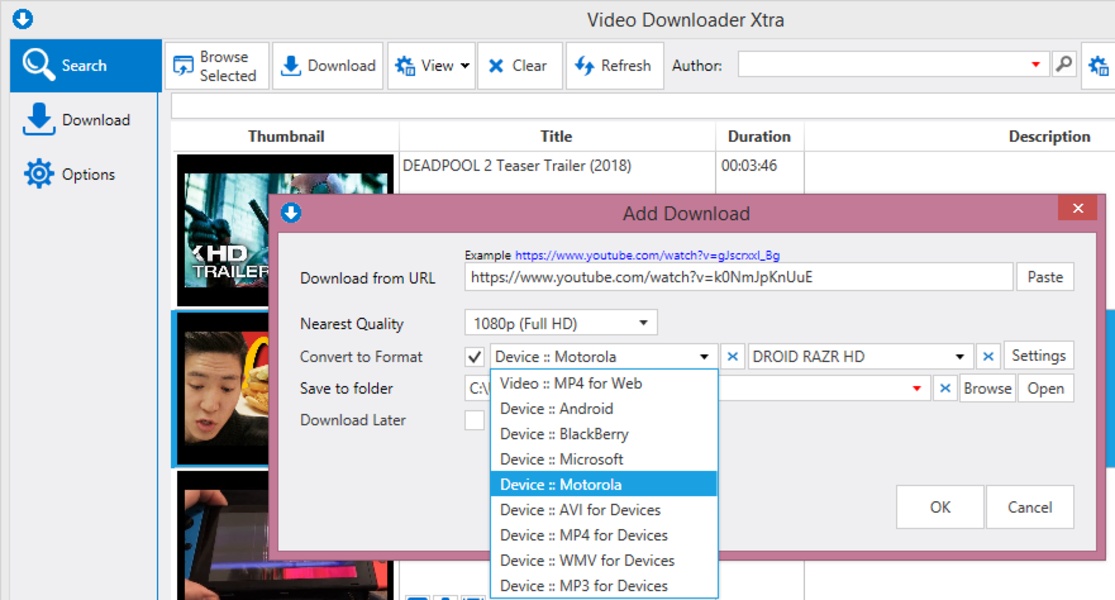The height and width of the screenshot is (600, 1115).
Task: Open the View dropdown menu
Action: point(433,66)
